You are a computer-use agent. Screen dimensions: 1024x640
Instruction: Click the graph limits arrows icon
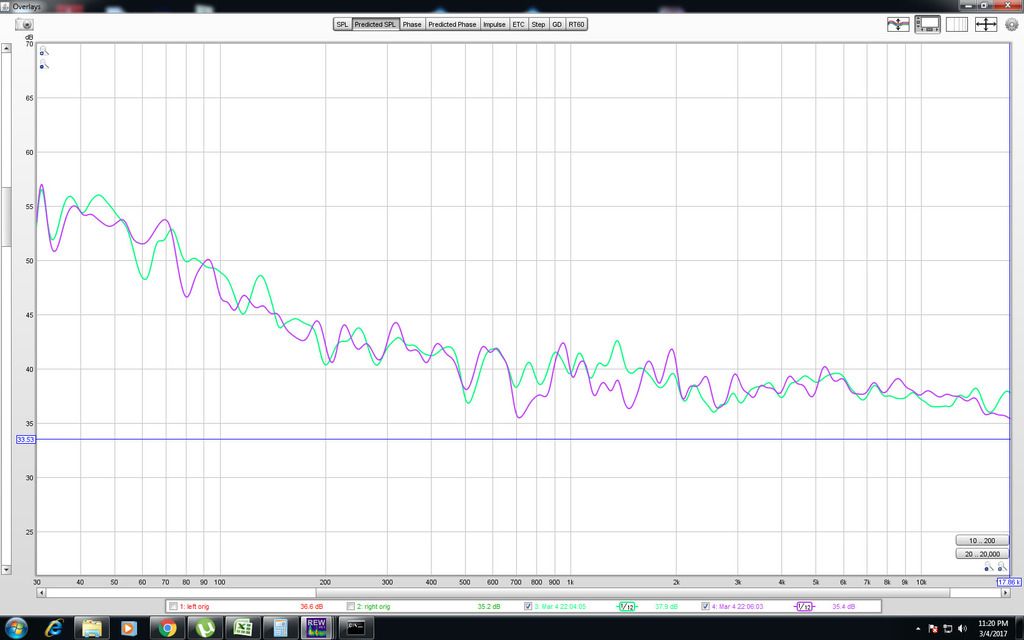(985, 24)
